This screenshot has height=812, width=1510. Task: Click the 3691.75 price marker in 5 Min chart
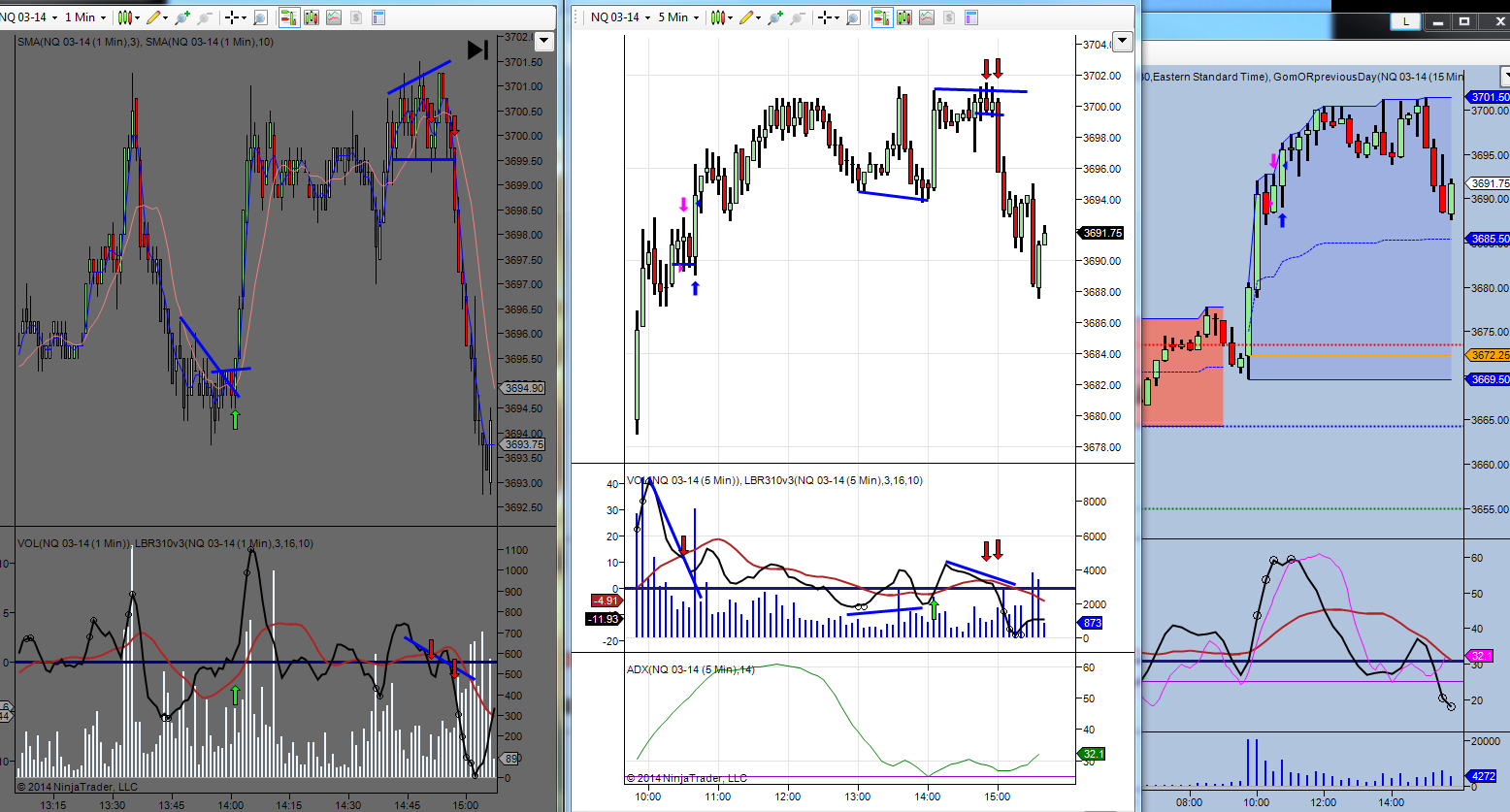pos(1101,233)
